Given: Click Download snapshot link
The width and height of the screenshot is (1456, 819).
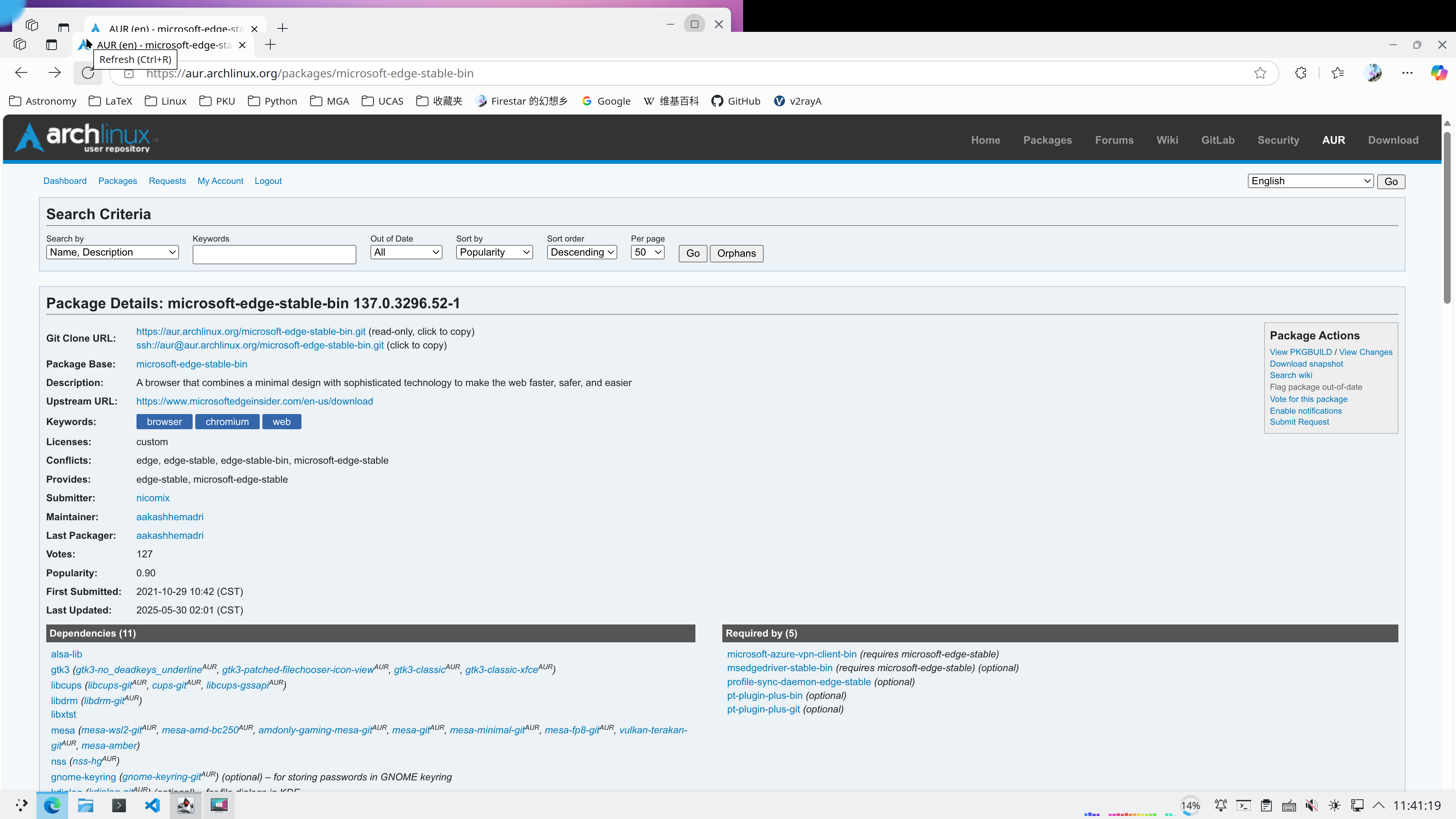Looking at the screenshot, I should pos(1306,364).
